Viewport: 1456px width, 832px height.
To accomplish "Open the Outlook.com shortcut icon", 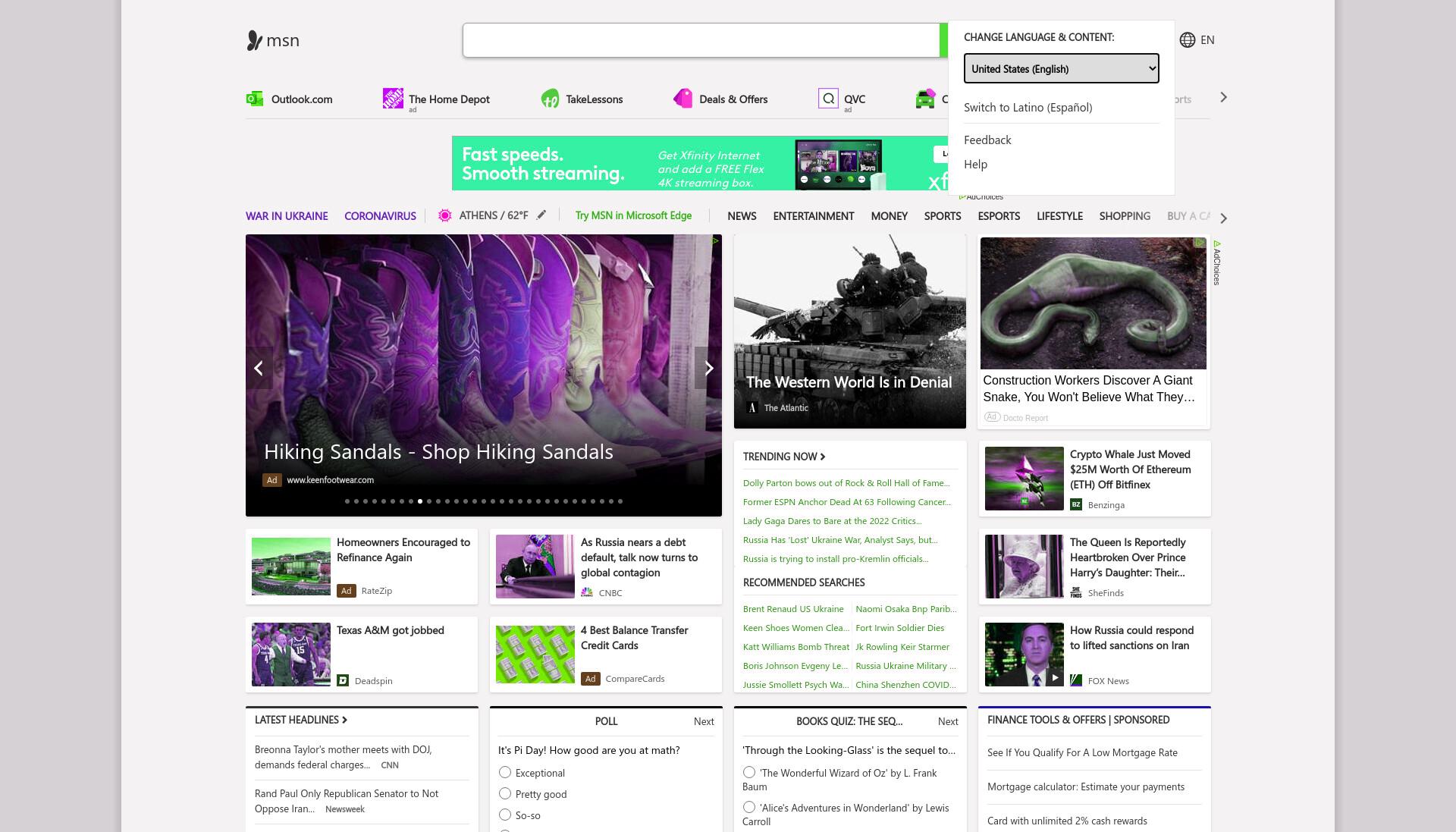I will pyautogui.click(x=255, y=99).
